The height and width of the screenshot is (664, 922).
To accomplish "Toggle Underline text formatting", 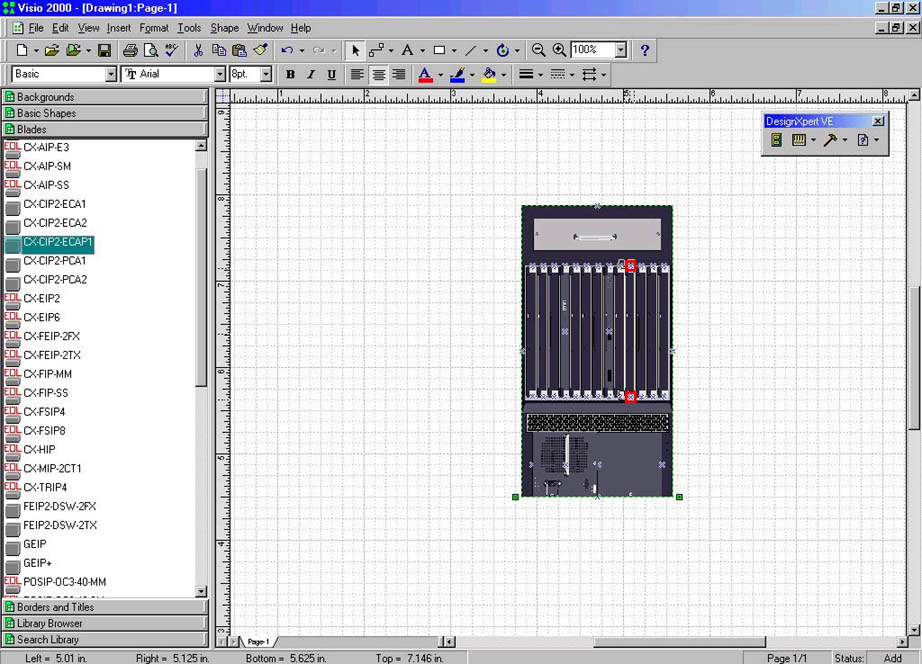I will [329, 75].
